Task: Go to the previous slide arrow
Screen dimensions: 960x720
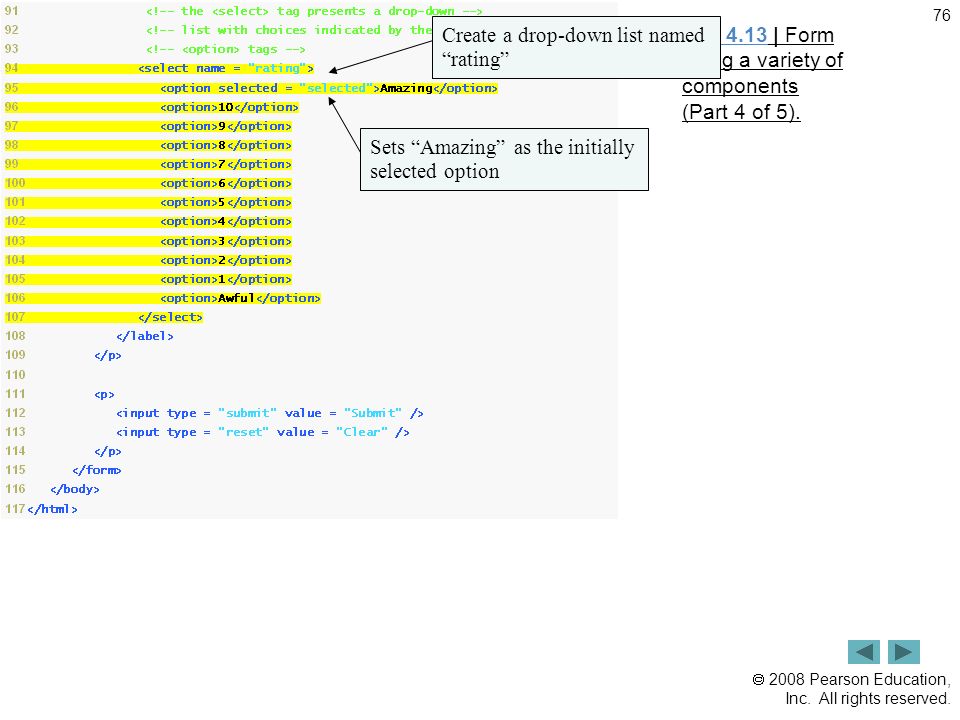Action: coord(863,652)
